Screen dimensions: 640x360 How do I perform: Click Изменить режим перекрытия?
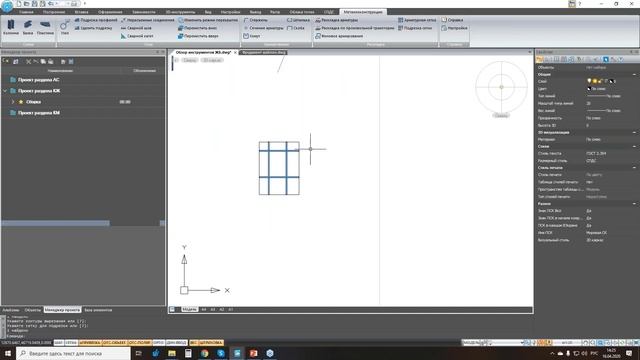[x=208, y=20]
